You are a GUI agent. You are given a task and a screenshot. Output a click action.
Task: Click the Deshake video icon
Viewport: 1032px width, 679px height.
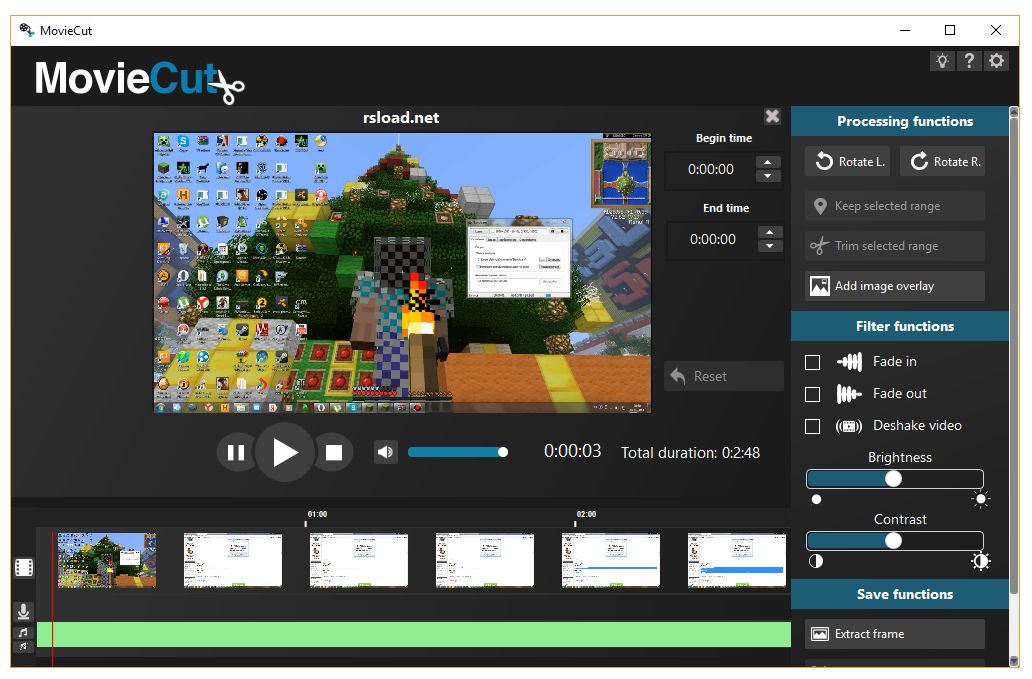849,426
